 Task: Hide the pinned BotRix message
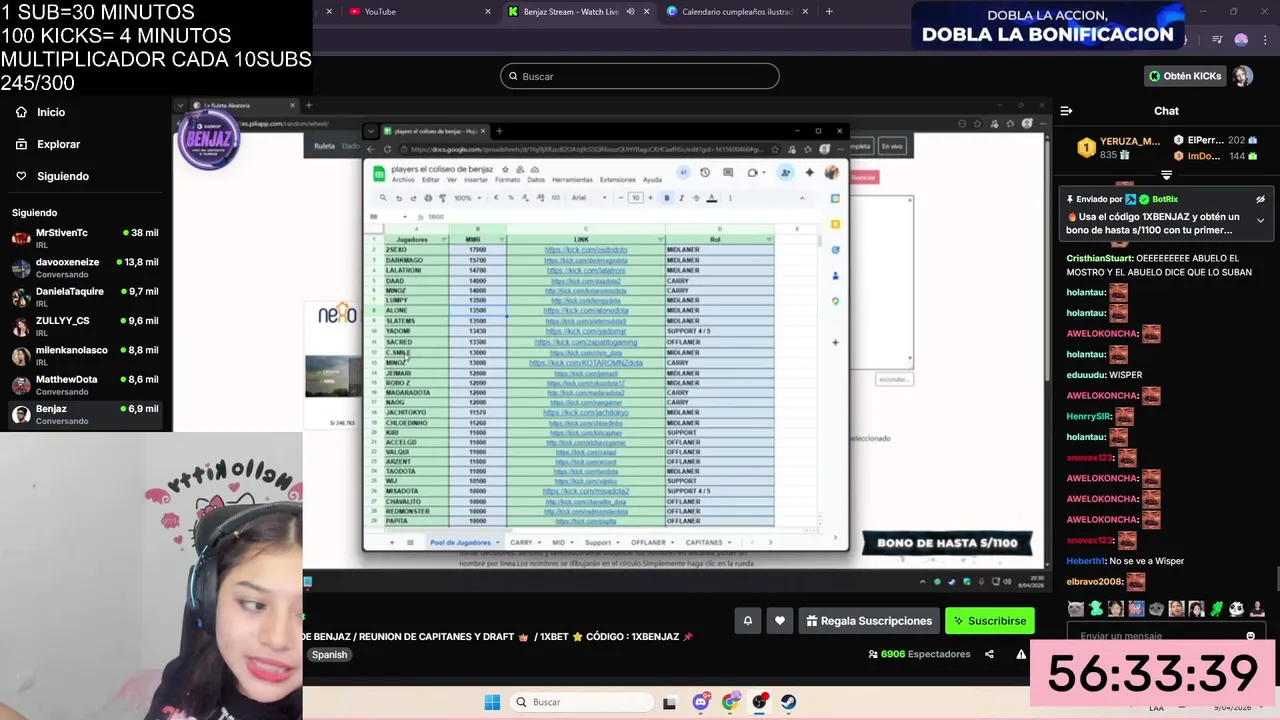pos(1260,199)
